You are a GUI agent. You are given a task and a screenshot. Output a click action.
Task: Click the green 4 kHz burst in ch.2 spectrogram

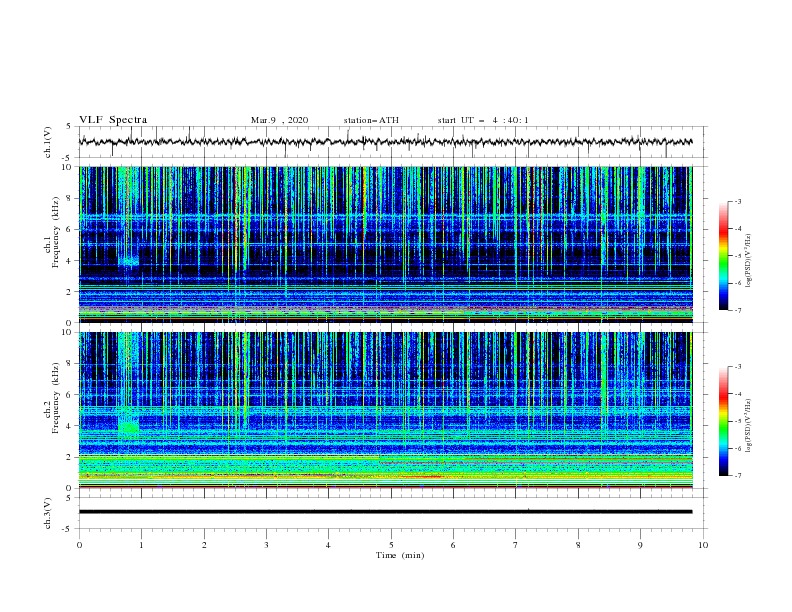click(128, 427)
